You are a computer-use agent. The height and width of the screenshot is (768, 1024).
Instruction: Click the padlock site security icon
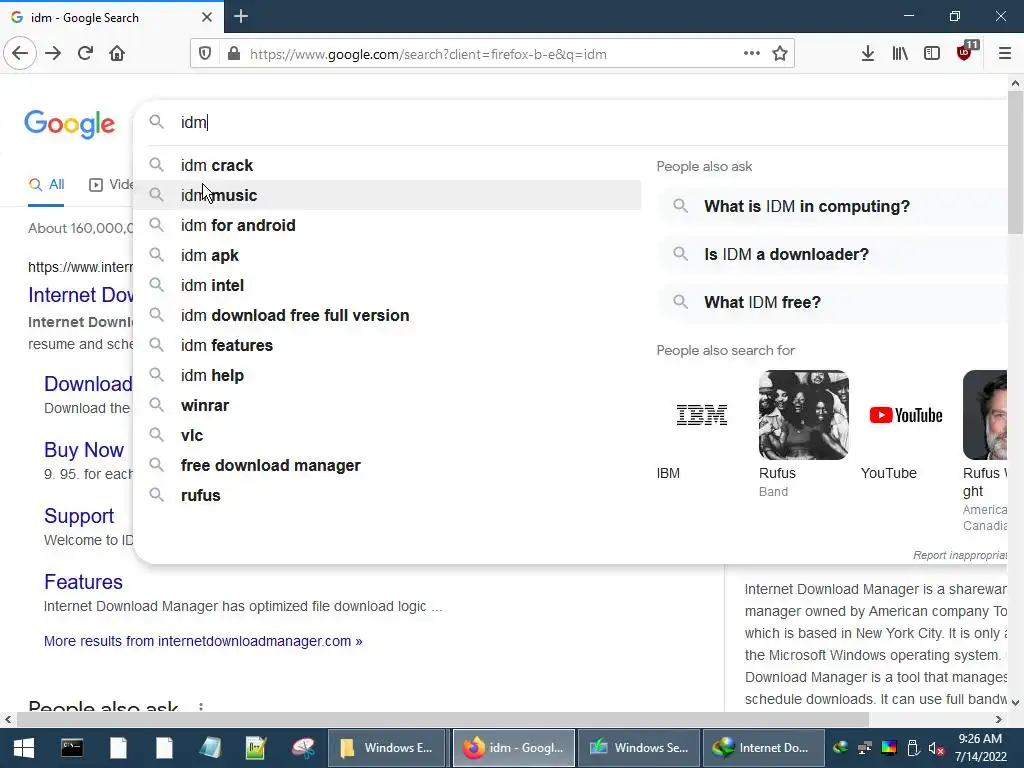(234, 54)
